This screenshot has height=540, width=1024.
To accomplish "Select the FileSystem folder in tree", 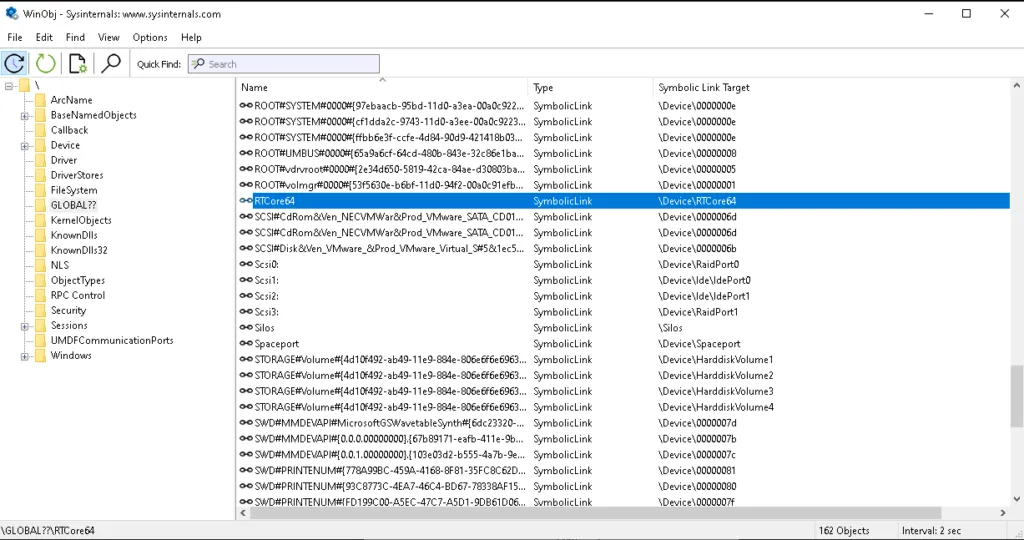I will (74, 190).
